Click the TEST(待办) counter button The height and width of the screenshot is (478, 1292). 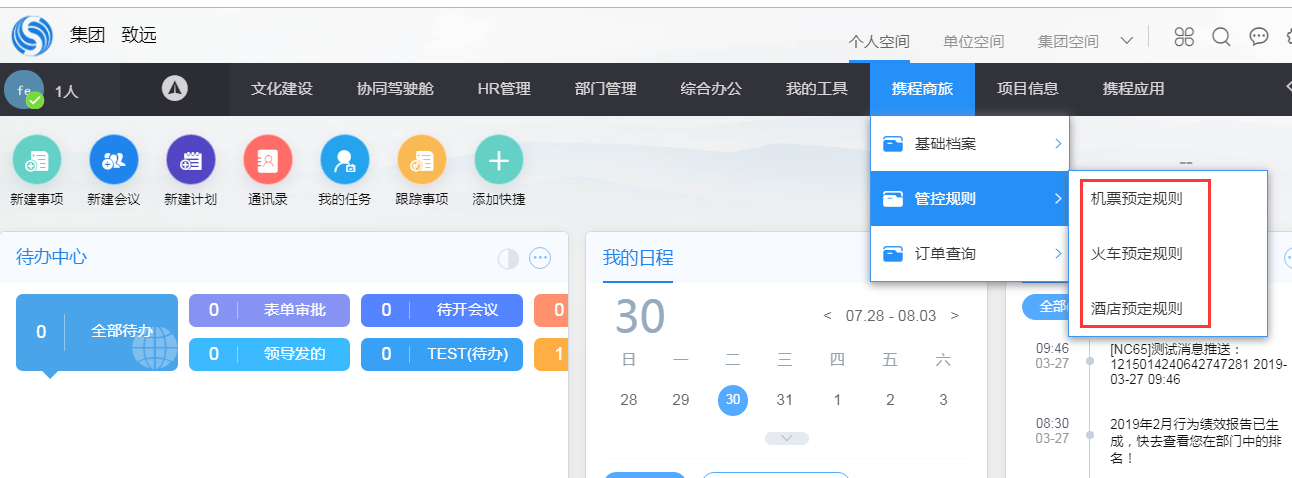442,354
